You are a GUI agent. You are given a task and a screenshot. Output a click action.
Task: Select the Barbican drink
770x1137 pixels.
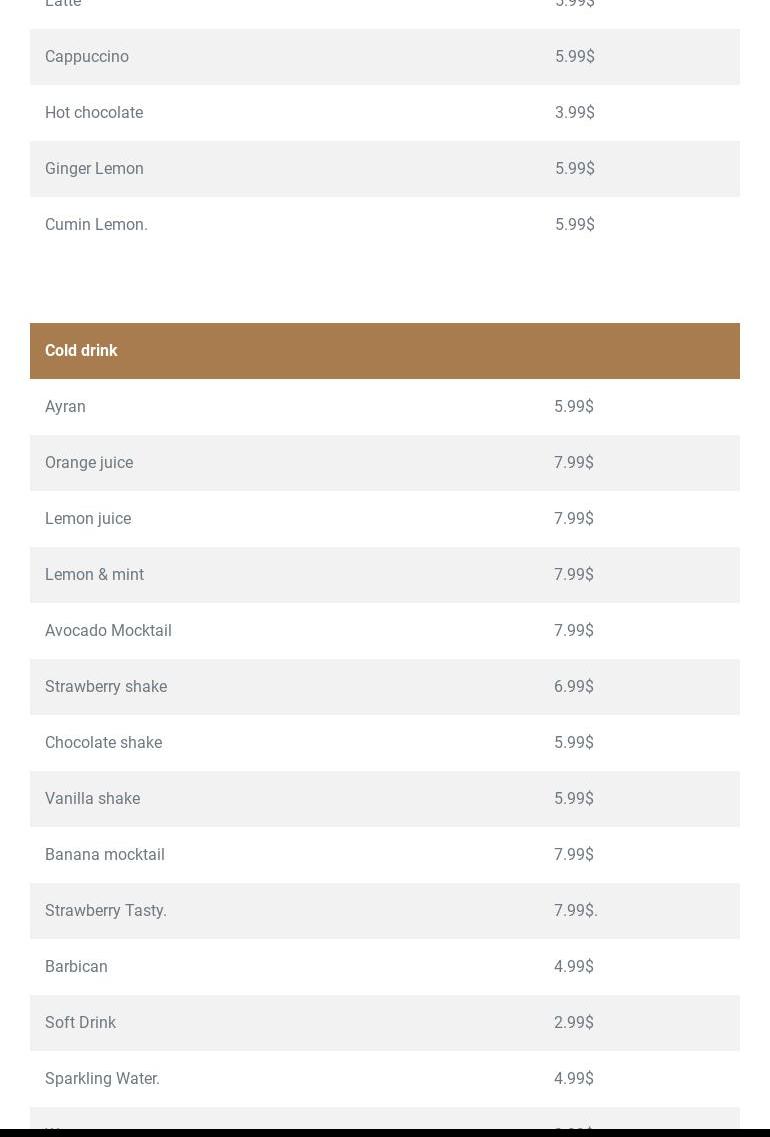click(x=76, y=967)
